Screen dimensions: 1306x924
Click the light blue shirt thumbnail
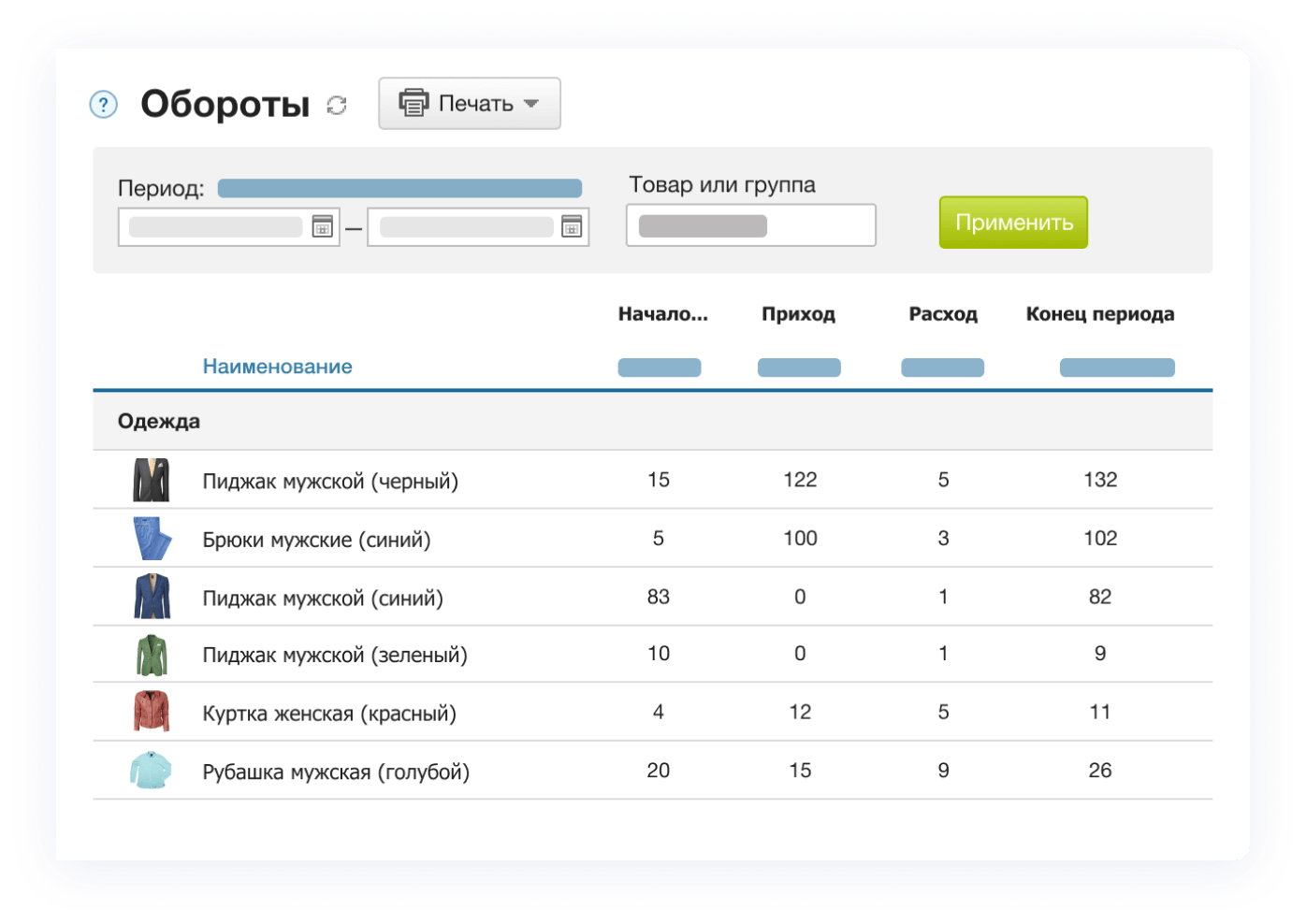pyautogui.click(x=151, y=771)
